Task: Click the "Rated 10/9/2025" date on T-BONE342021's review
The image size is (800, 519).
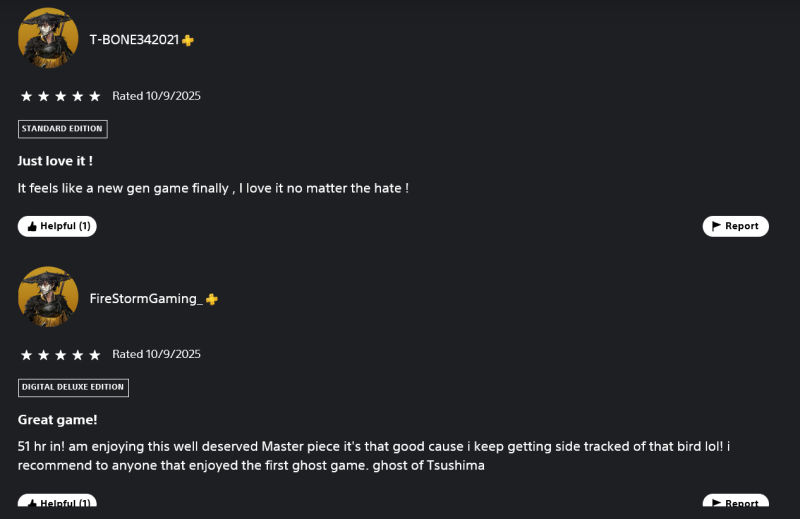Action: [x=156, y=96]
